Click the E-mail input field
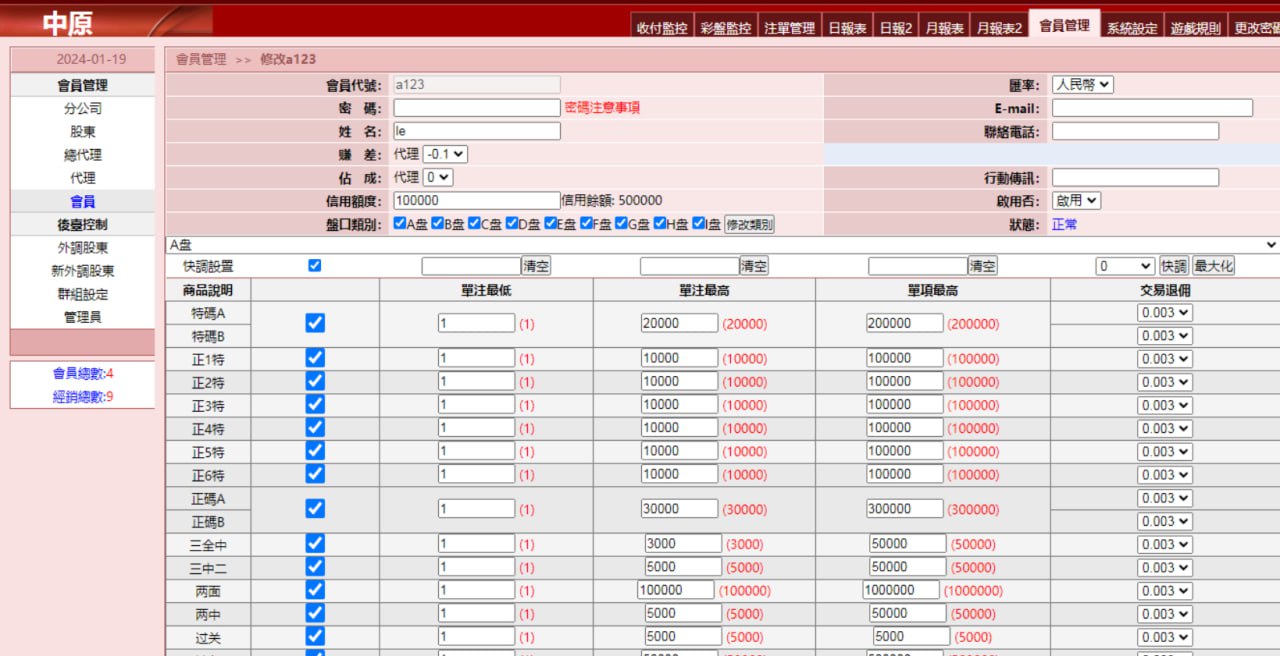The image size is (1280, 656). [1152, 108]
